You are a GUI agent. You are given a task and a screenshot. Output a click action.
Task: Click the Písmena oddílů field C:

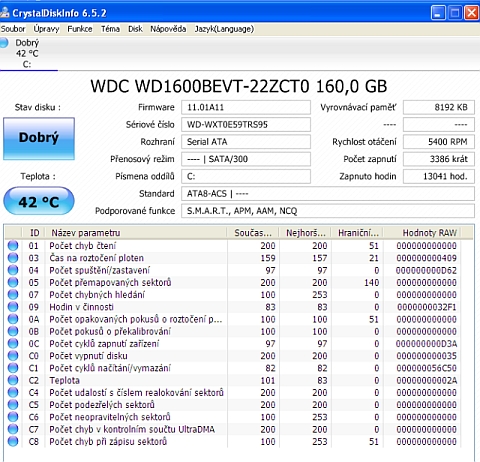click(x=246, y=176)
